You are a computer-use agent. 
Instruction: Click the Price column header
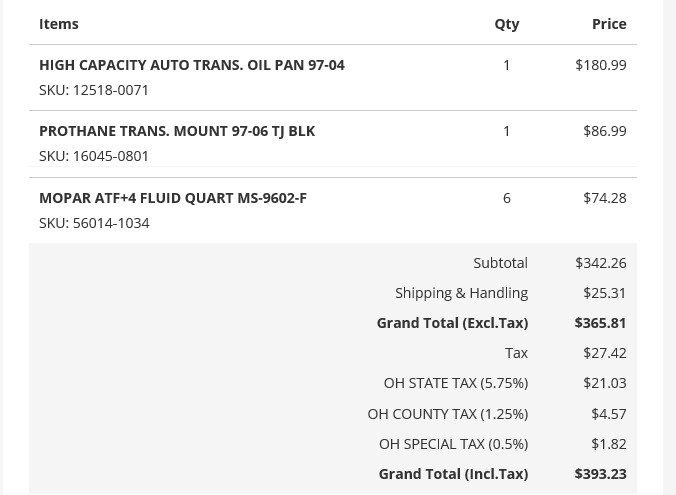tap(608, 24)
